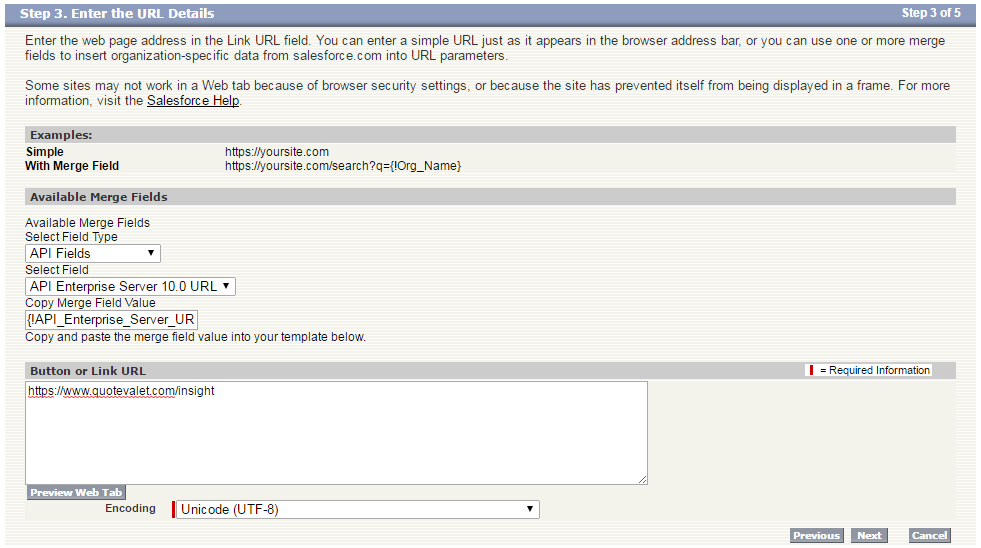The height and width of the screenshot is (548, 981).
Task: Click the Button or Link URL section header
Action: [88, 371]
